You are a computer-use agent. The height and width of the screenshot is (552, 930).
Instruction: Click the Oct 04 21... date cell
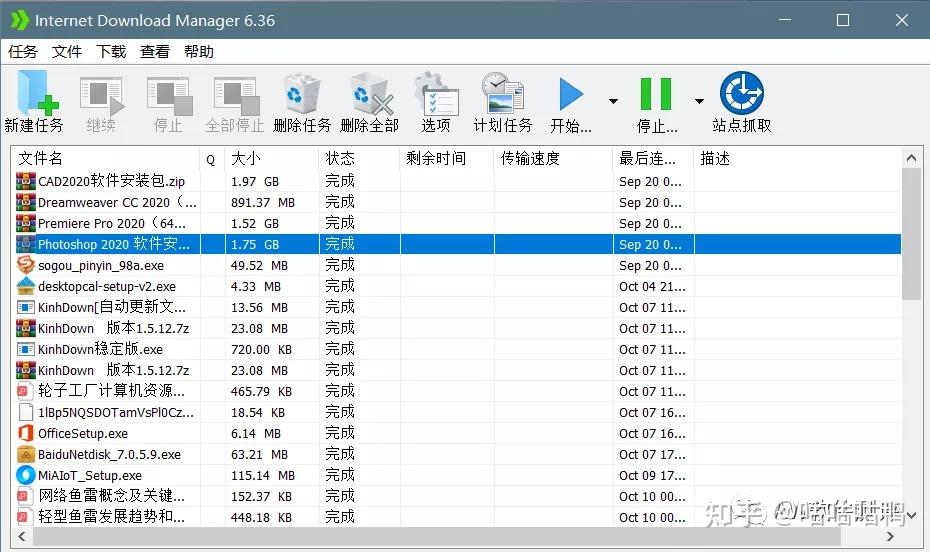[652, 287]
